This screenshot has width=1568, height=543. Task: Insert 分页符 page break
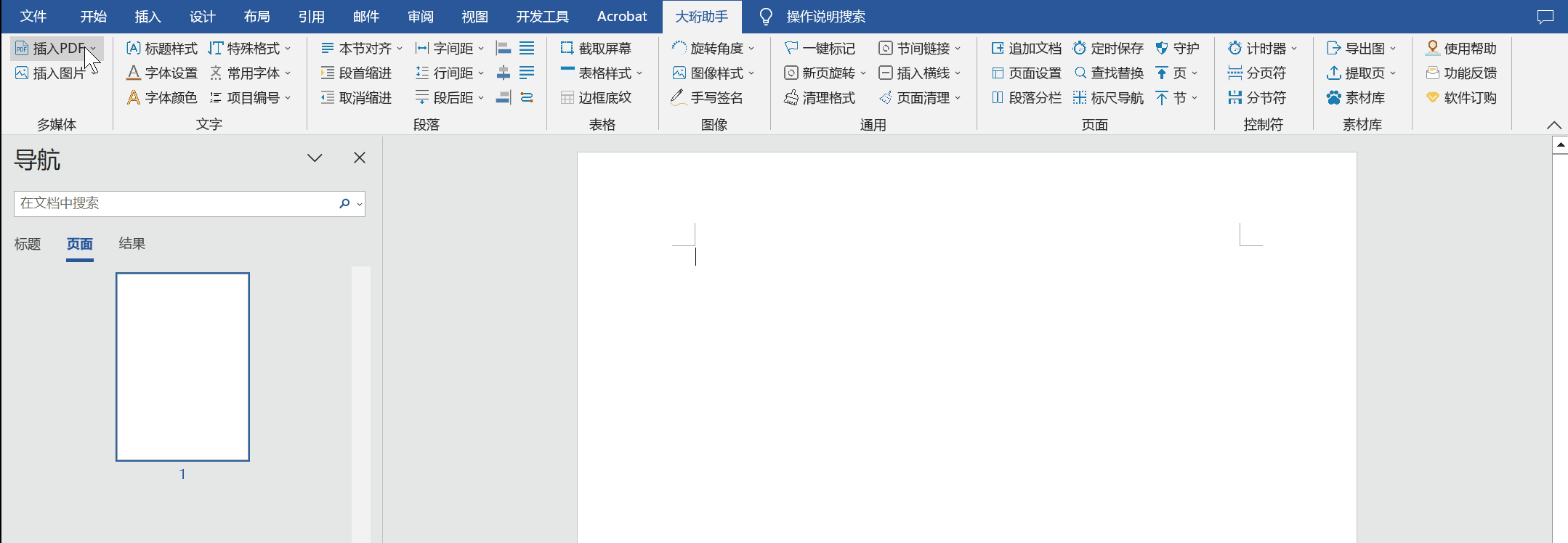1256,73
